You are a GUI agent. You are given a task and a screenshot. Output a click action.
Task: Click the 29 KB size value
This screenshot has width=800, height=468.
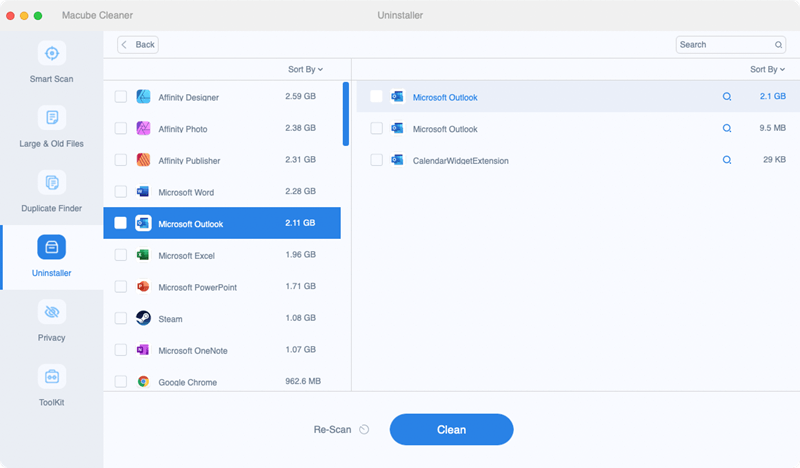click(x=774, y=160)
